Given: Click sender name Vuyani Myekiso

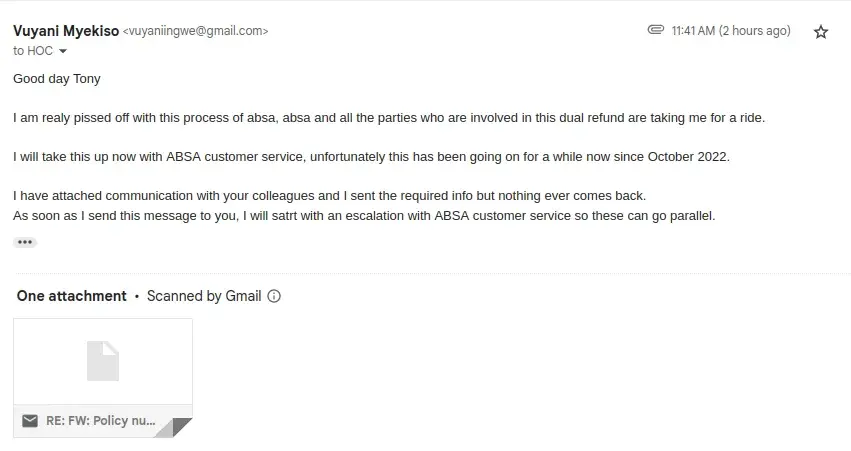Looking at the screenshot, I should 66,31.
